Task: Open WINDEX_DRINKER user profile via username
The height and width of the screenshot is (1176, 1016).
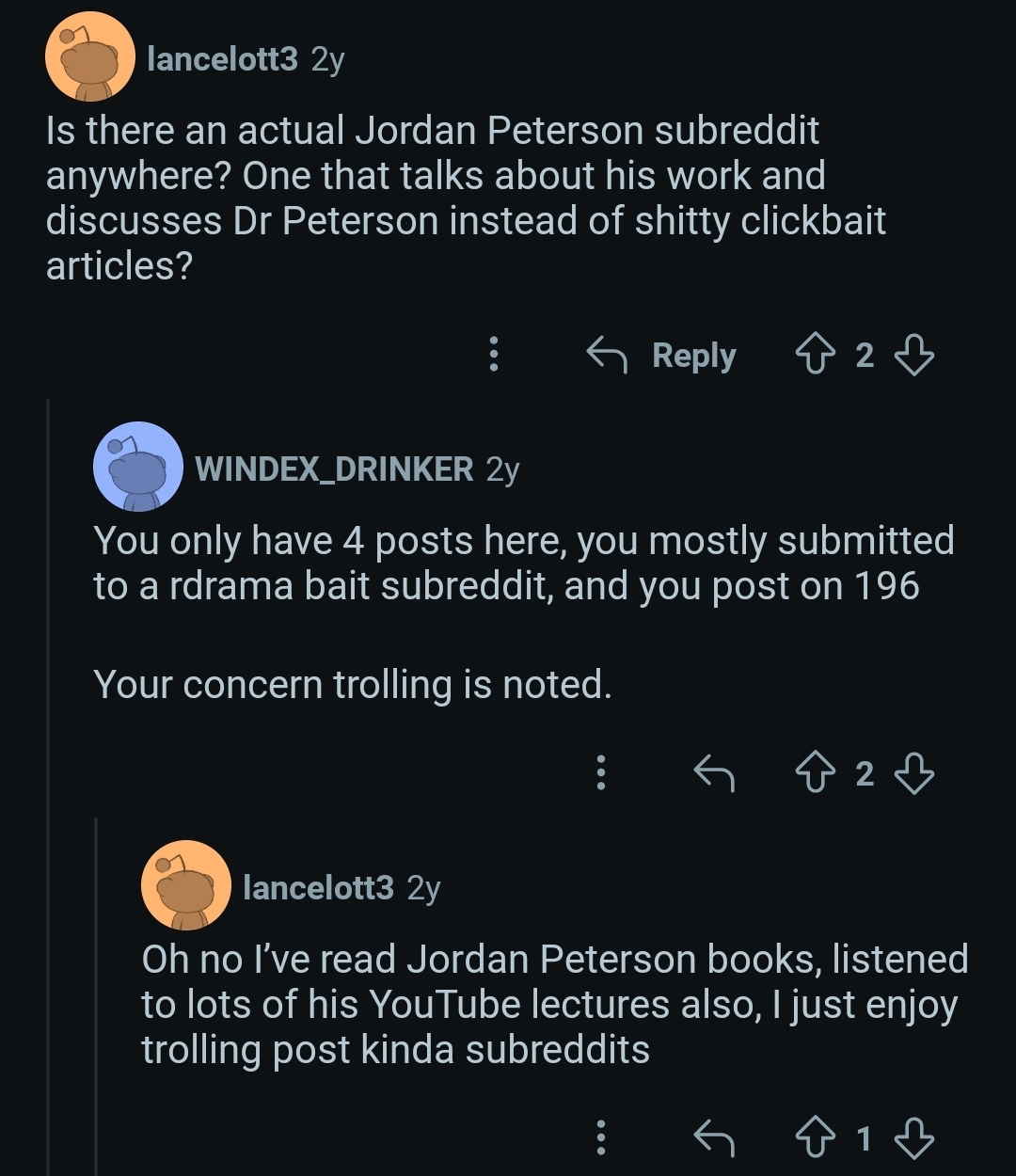Action: 334,468
